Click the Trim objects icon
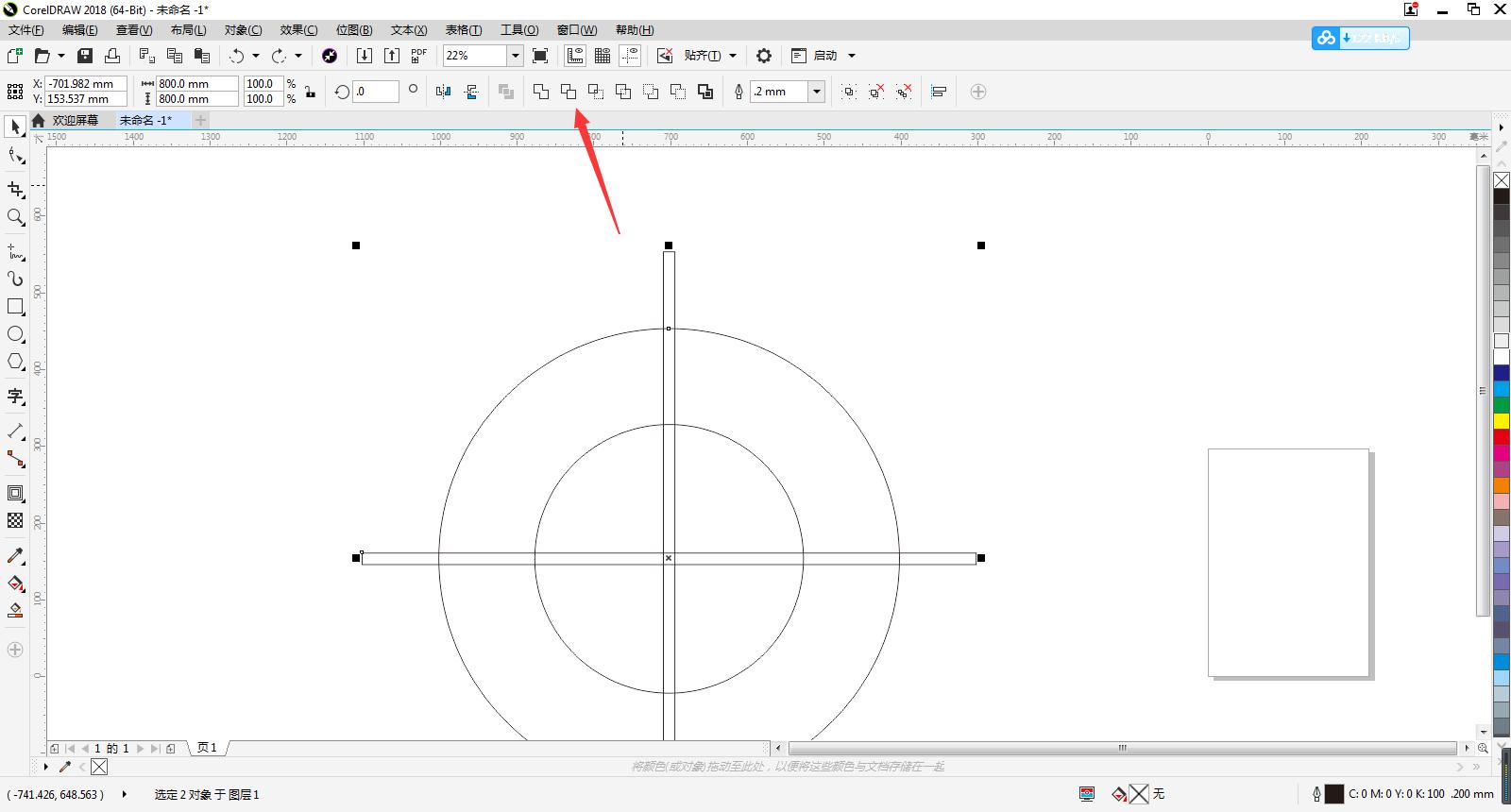Screen dimensions: 1511x812 point(569,92)
